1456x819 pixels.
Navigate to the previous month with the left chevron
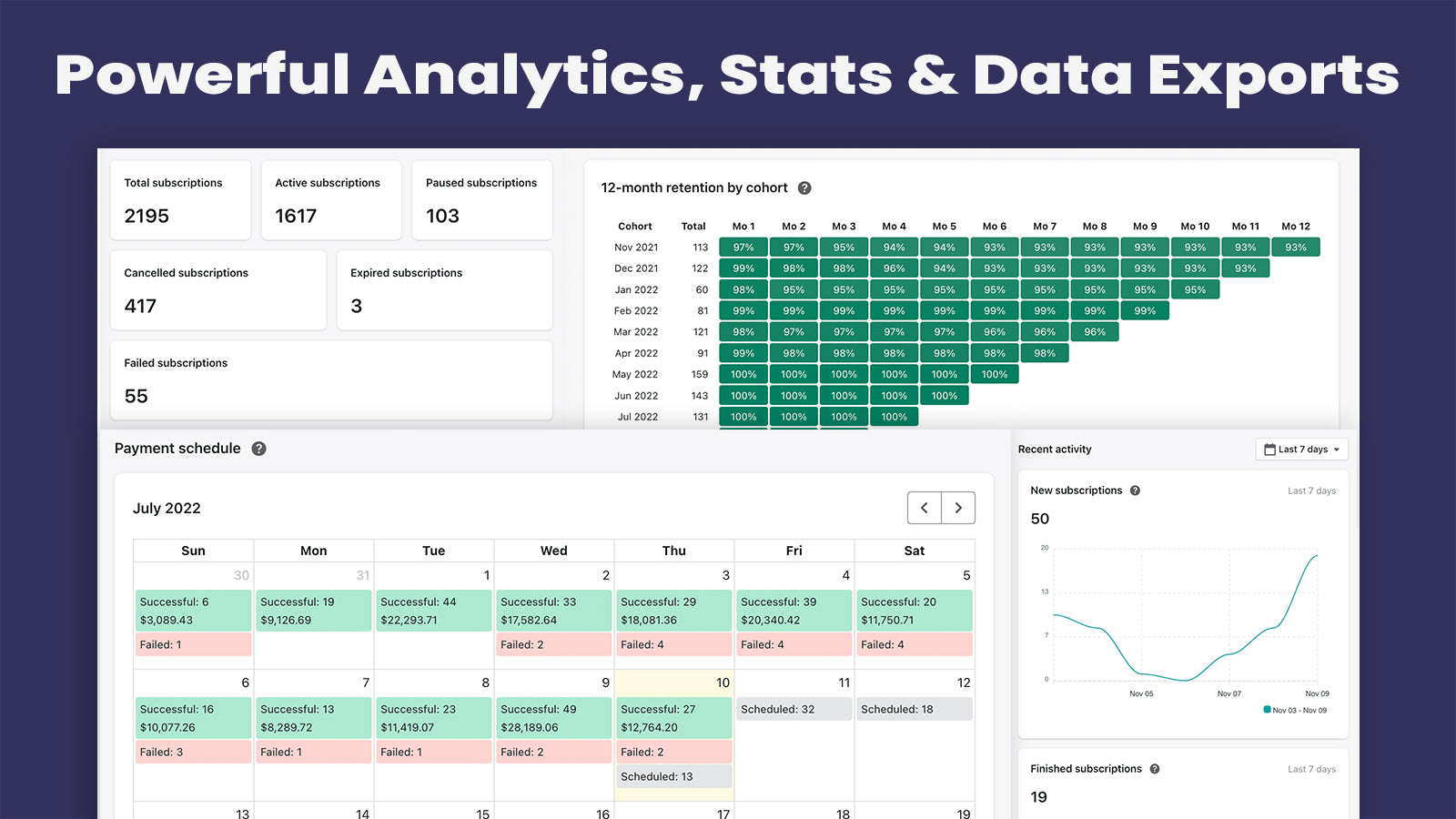click(x=925, y=508)
